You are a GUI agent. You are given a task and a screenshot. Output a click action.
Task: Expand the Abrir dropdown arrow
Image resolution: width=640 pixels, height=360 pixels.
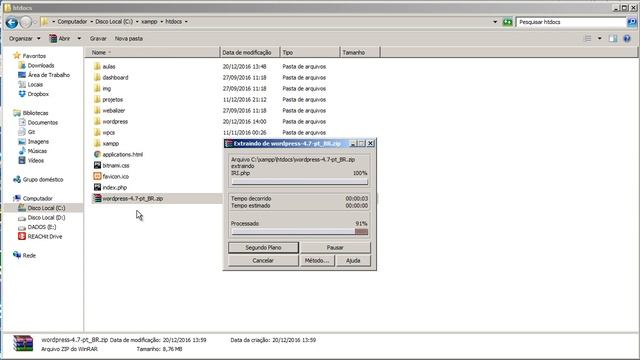point(79,38)
